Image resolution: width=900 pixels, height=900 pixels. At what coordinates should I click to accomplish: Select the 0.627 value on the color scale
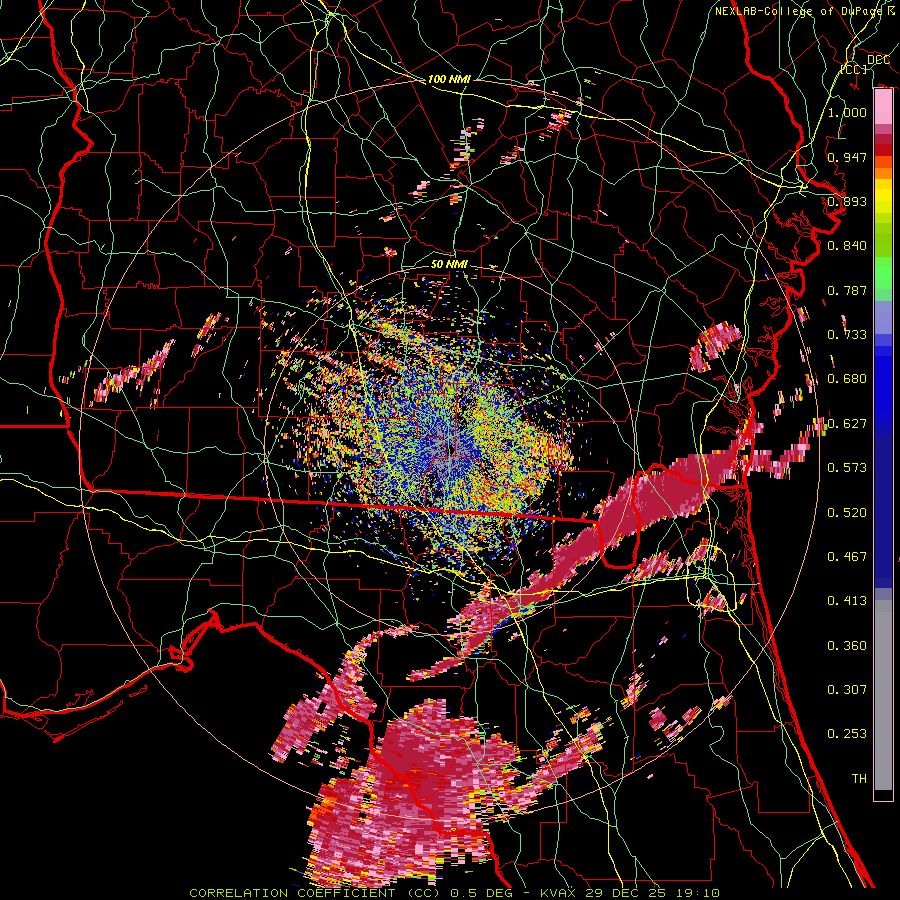pyautogui.click(x=847, y=424)
